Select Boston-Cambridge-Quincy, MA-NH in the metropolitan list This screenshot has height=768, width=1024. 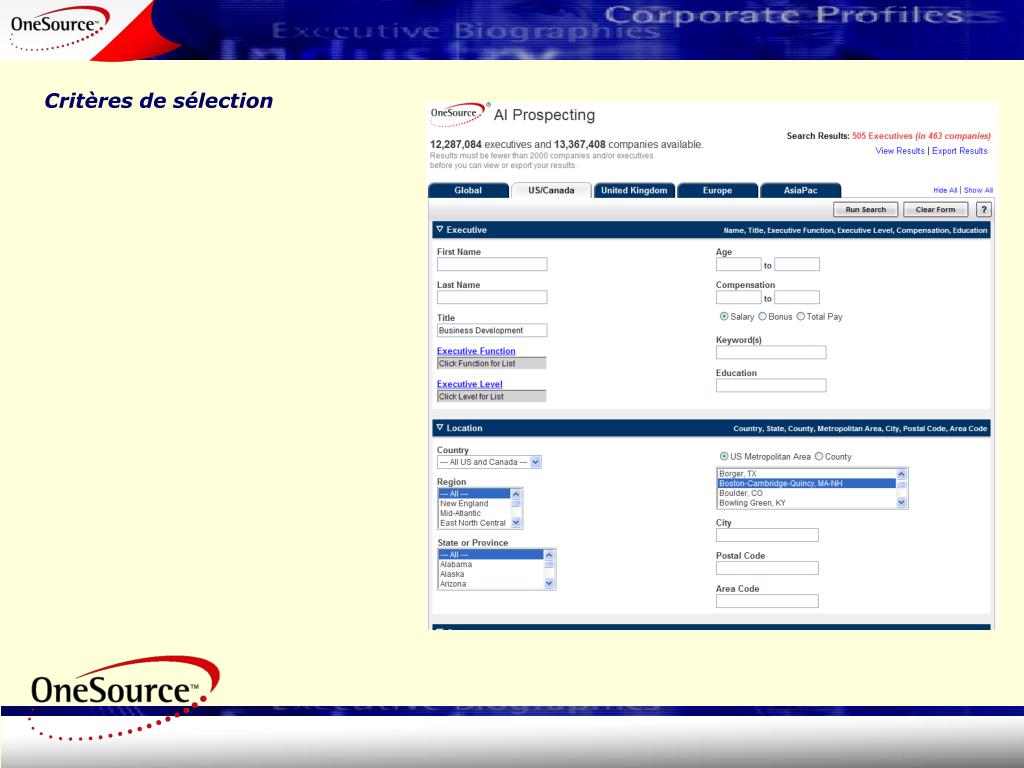tap(807, 484)
